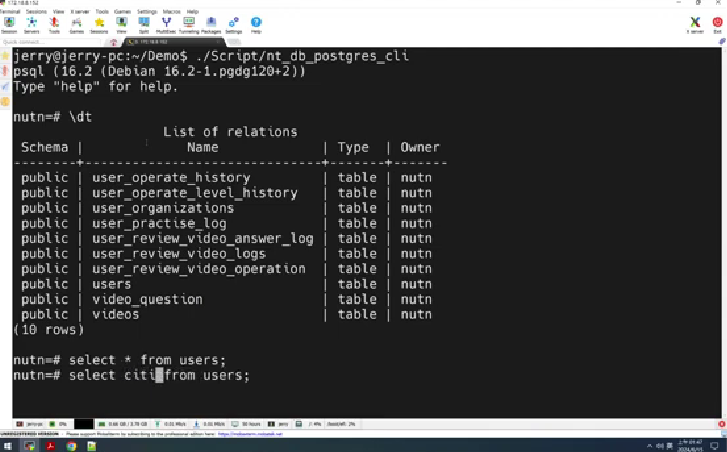Click the jerry-pc hostname status entry
Screen dimensions: 727x452
30,424
